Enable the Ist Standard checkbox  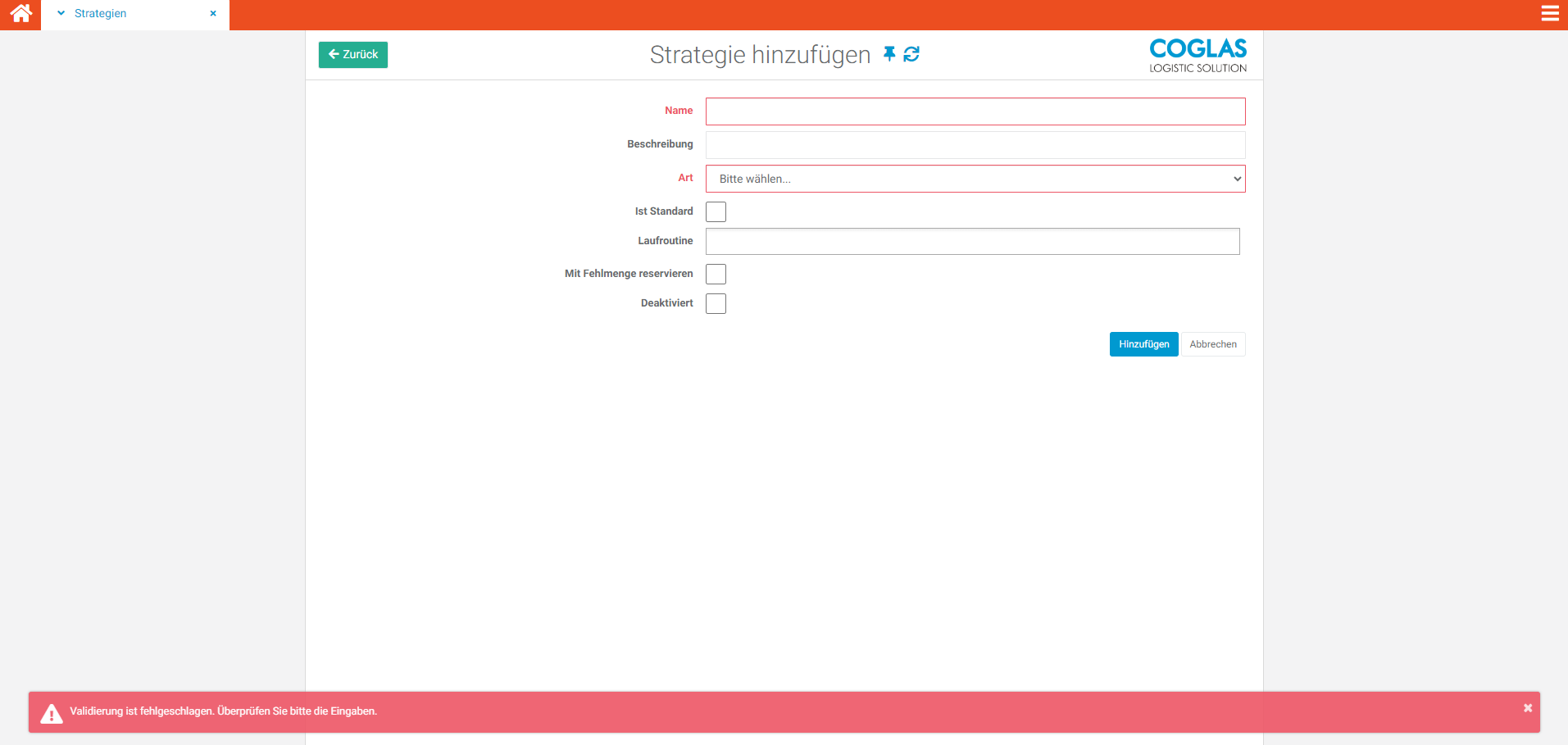pos(716,212)
